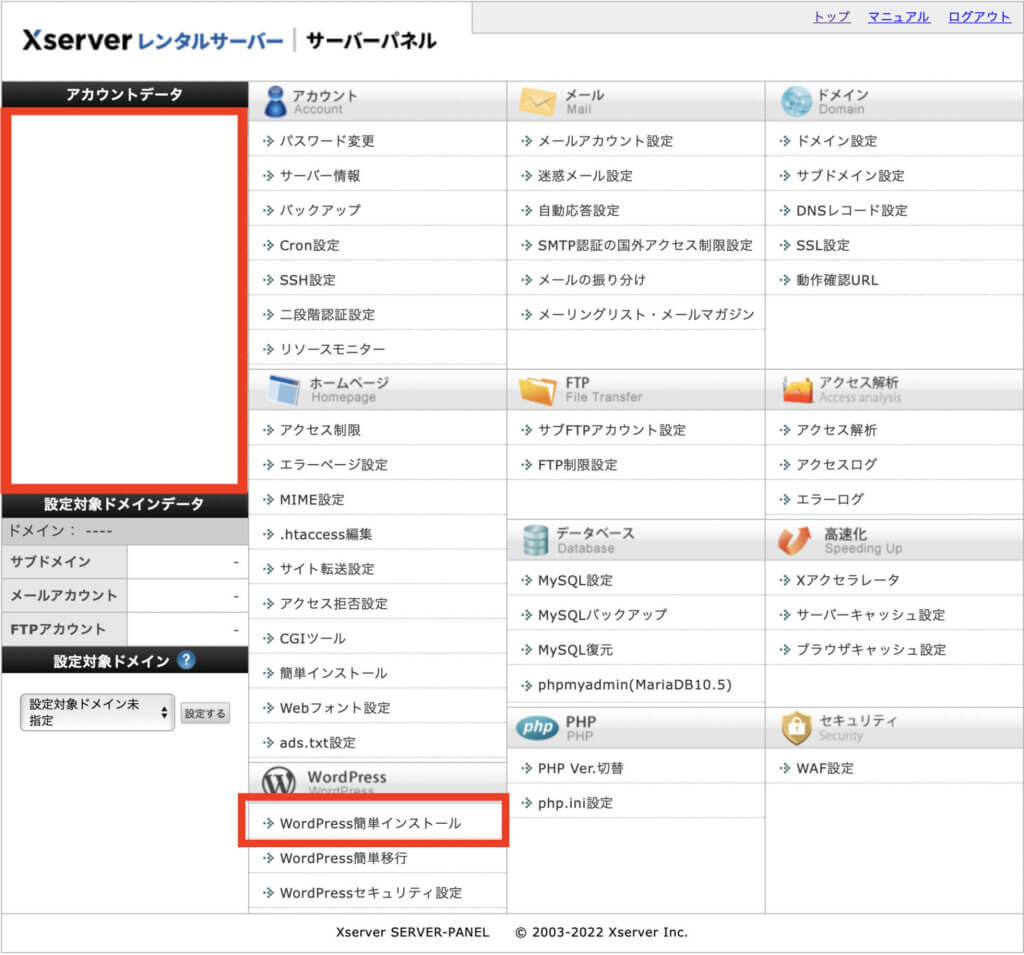Click the ログアウト link

coord(979,17)
